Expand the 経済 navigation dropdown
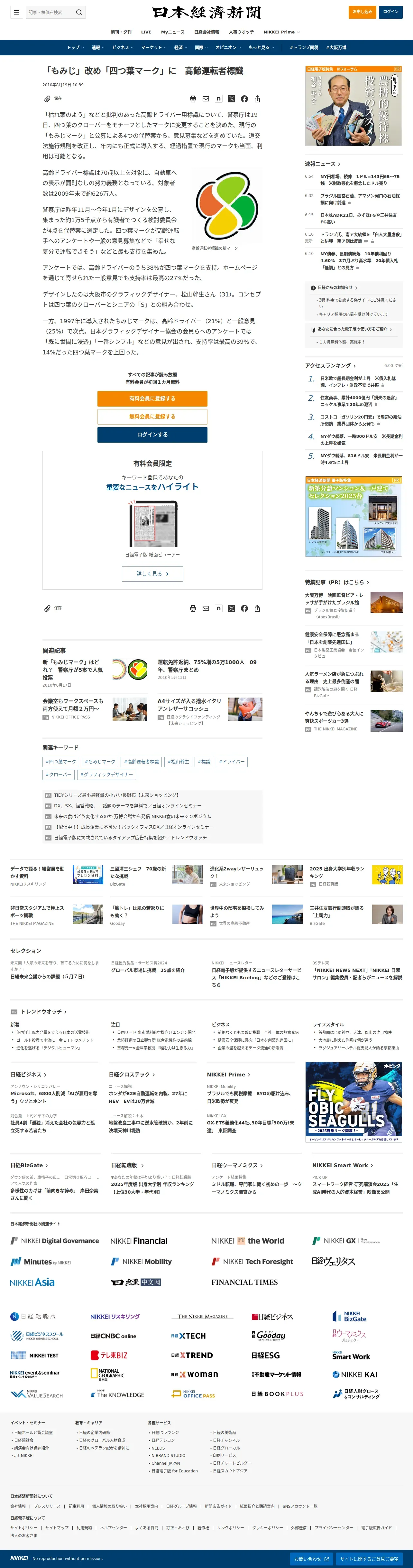 pyautogui.click(x=181, y=47)
